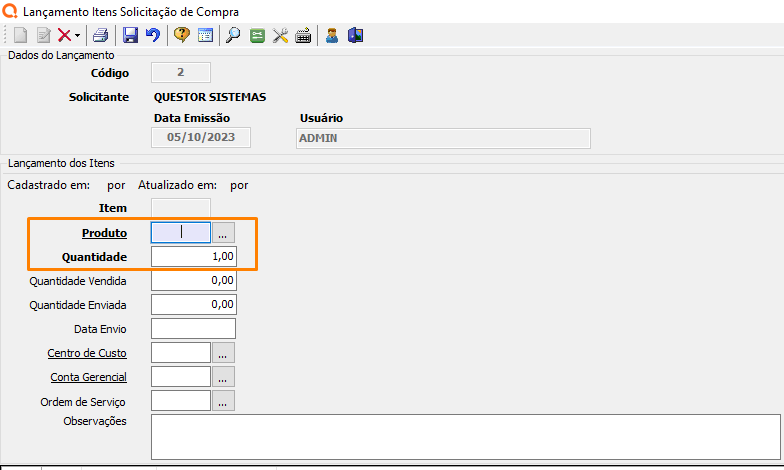This screenshot has height=470, width=784.
Task: Click the underlined Produto label link
Action: click(x=104, y=233)
